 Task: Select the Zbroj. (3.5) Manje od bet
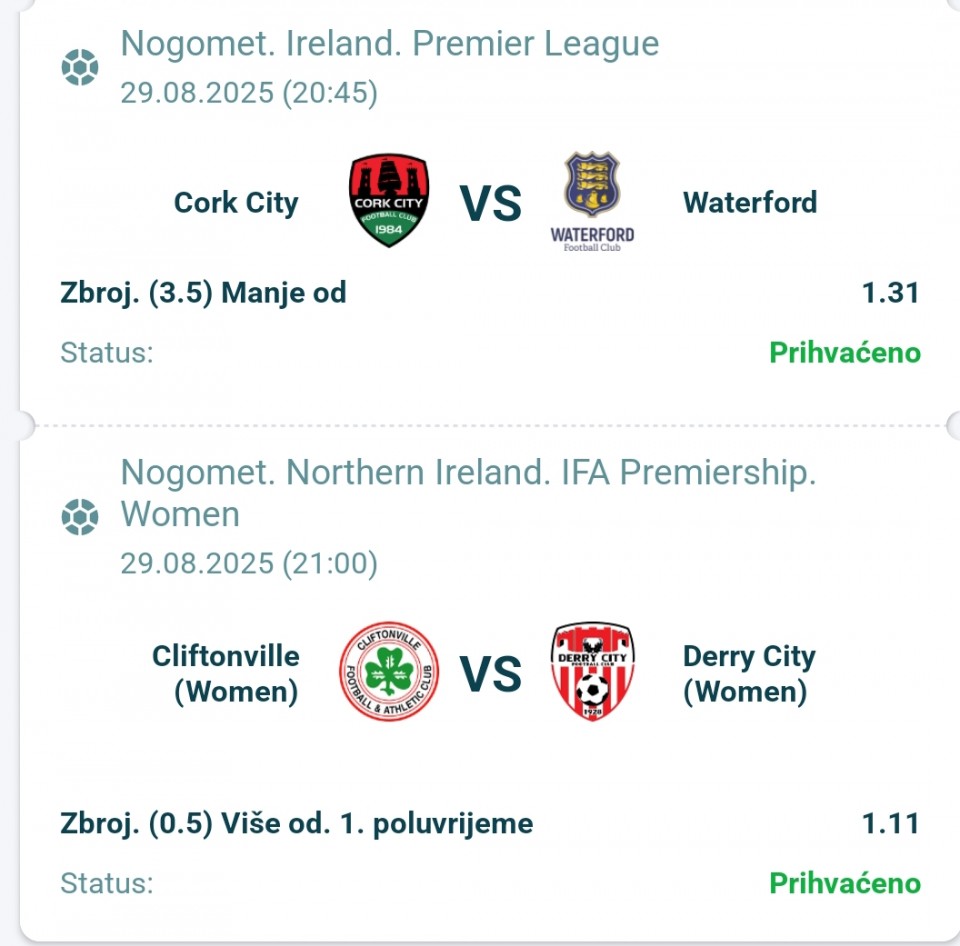(x=203, y=293)
